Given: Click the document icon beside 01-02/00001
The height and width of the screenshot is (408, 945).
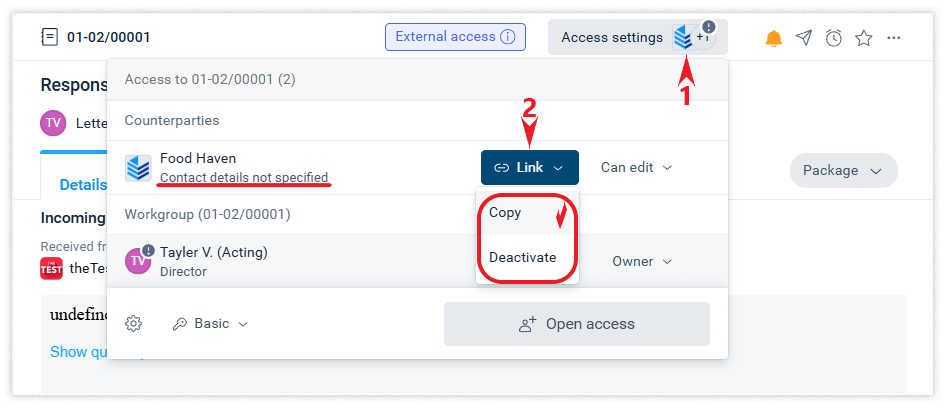Looking at the screenshot, I should click(x=50, y=38).
